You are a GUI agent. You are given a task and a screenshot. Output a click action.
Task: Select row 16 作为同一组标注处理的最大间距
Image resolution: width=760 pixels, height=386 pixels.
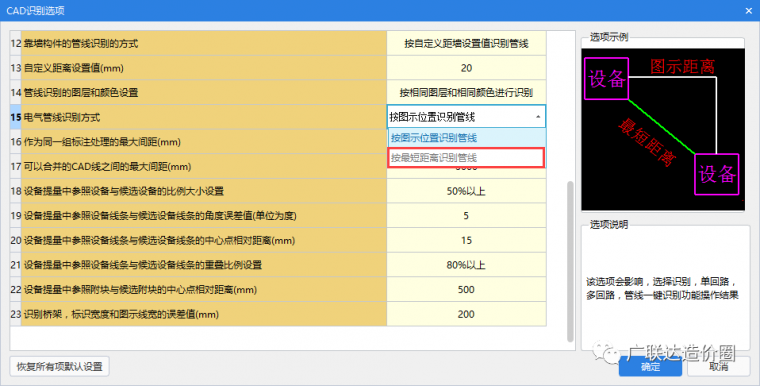coord(204,142)
